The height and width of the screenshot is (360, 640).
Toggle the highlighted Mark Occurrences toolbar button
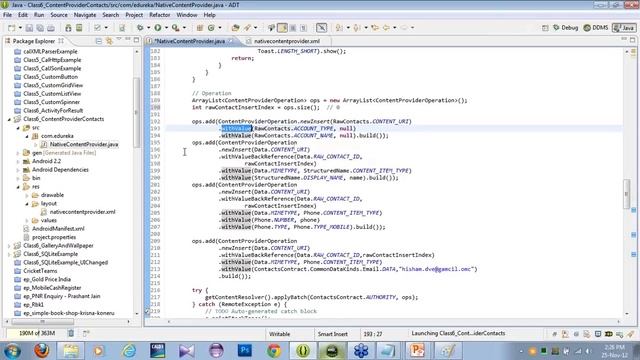[282, 28]
